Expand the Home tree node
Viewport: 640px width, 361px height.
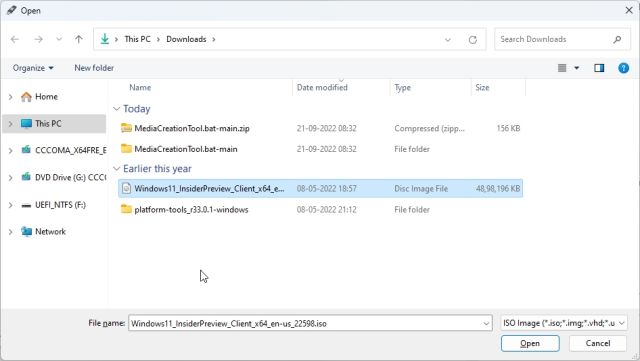11,97
